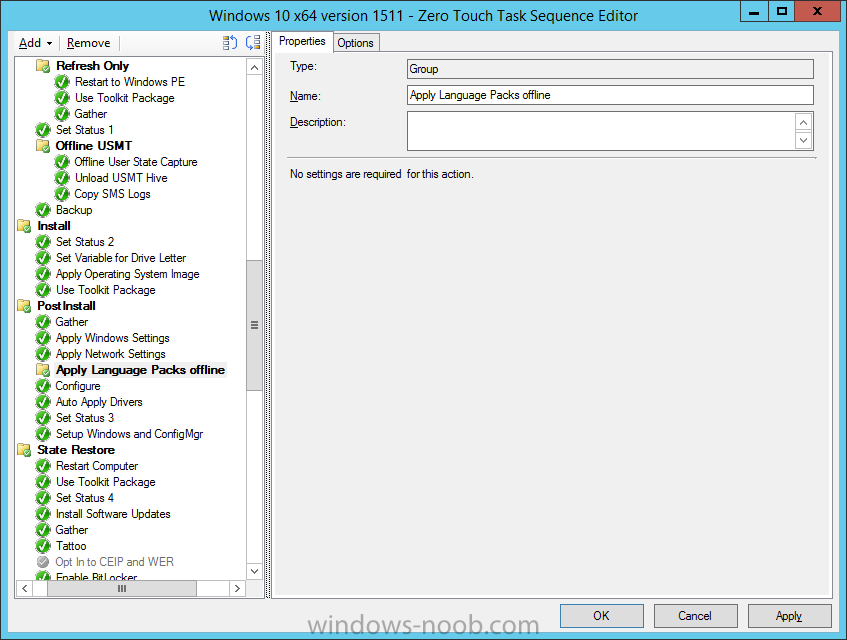This screenshot has width=847, height=640.
Task: Click the PostInstall group folder icon
Action: (x=24, y=306)
